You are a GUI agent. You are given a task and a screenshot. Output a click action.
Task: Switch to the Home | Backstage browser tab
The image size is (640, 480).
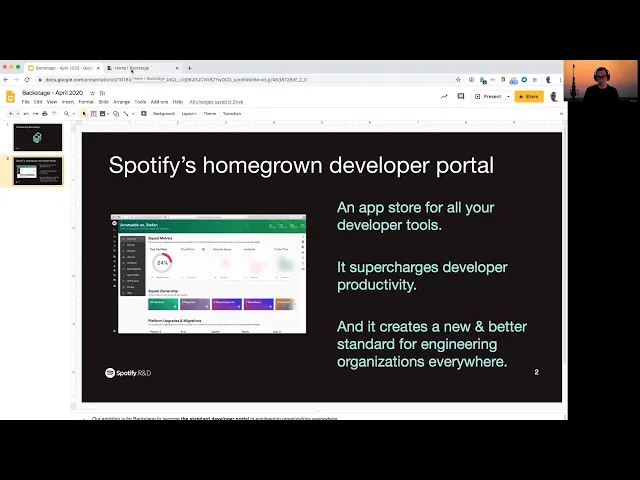[x=141, y=68]
